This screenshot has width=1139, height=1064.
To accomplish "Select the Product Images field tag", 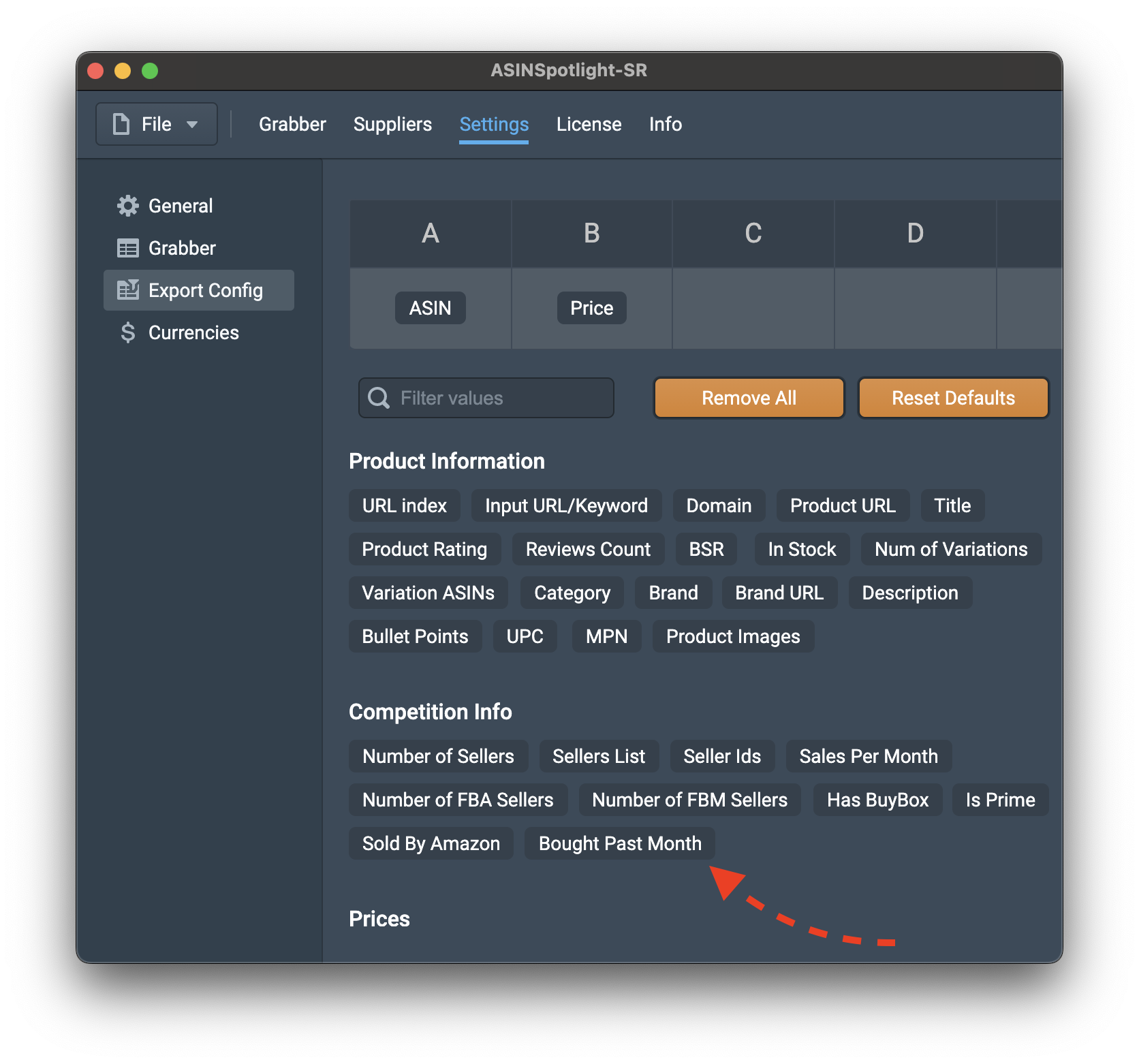I will tap(733, 636).
